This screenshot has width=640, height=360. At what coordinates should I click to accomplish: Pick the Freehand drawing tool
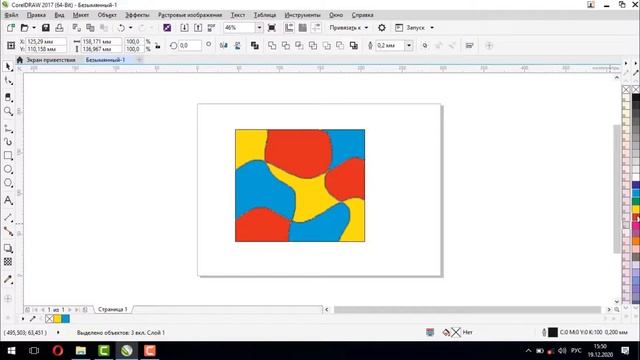click(x=8, y=129)
